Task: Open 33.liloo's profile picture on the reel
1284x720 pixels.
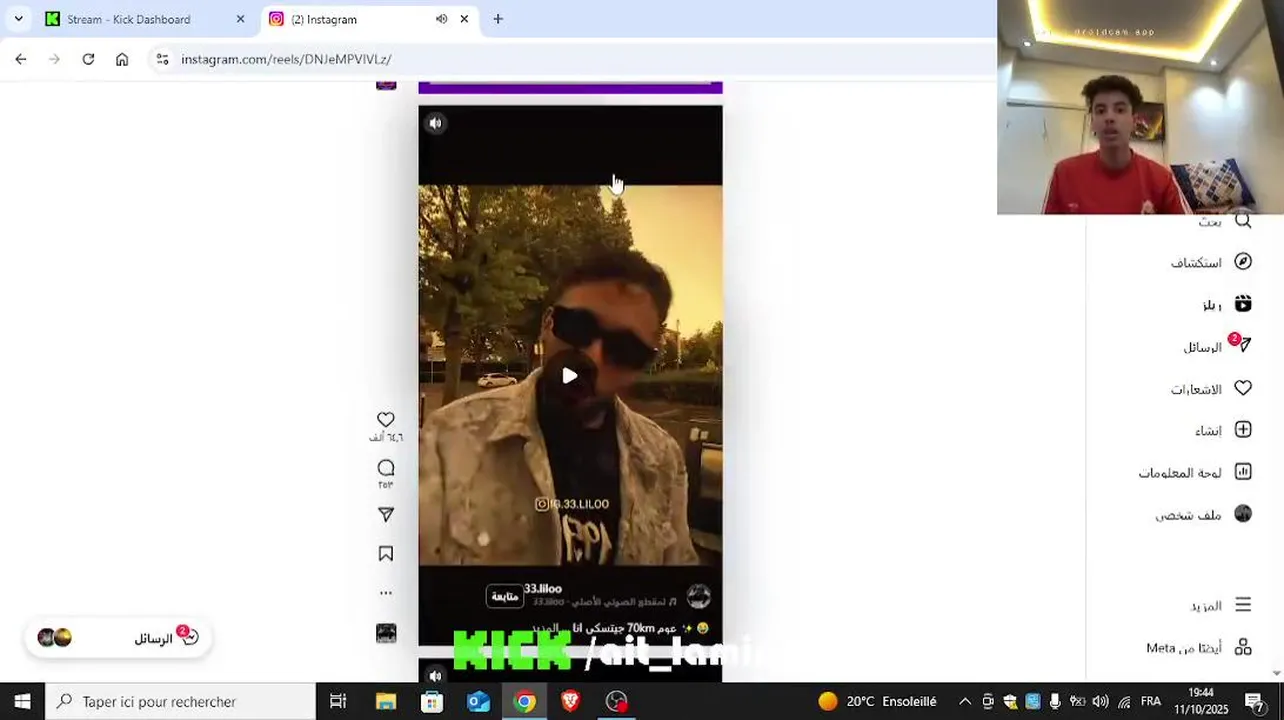Action: [698, 597]
